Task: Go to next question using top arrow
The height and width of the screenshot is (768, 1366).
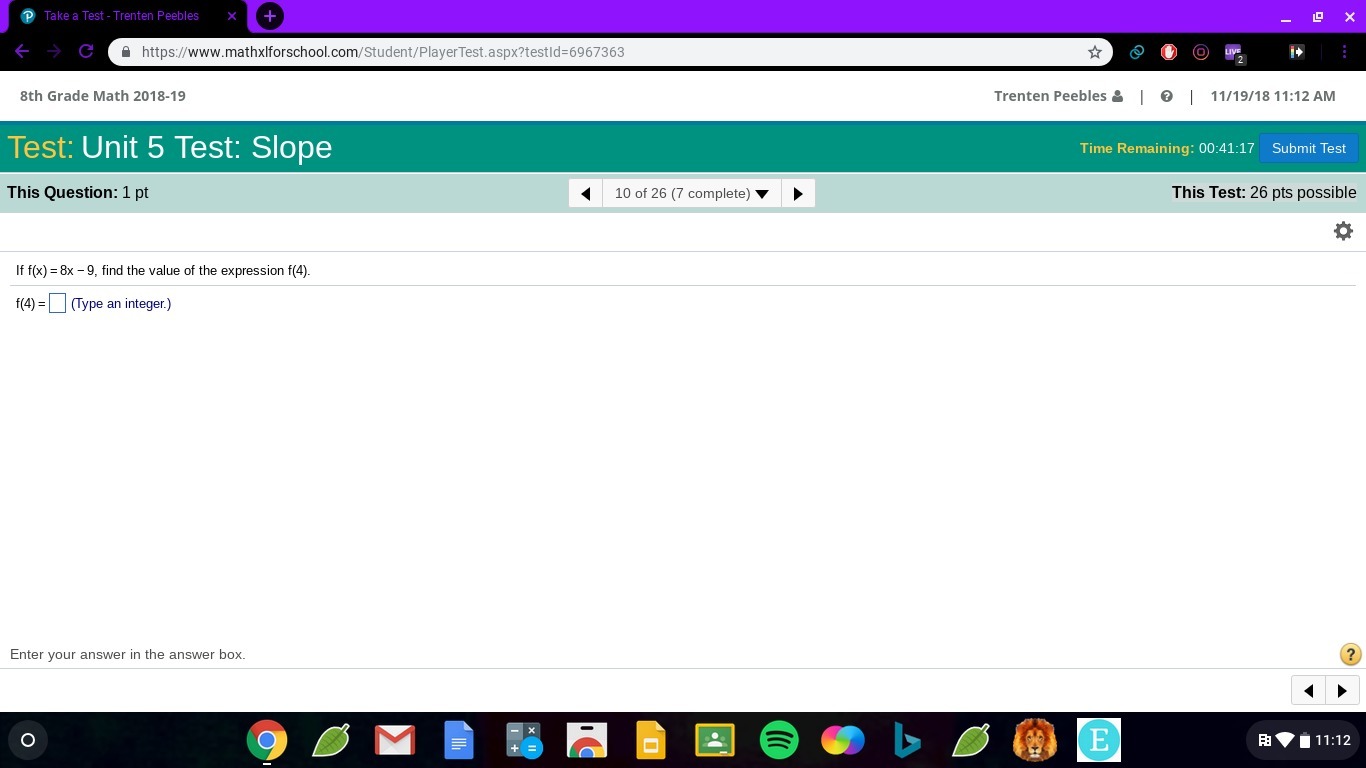Action: click(x=798, y=193)
